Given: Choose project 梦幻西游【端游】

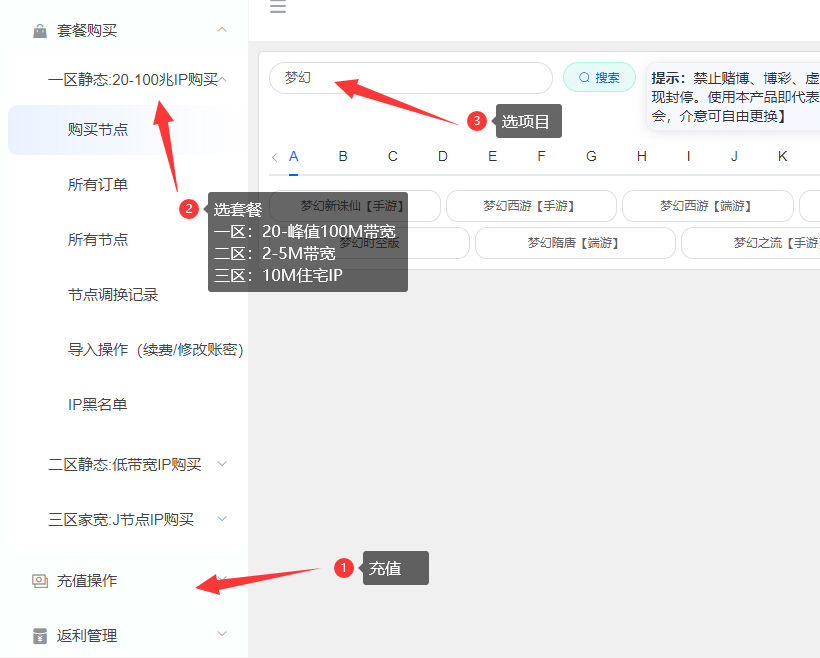Looking at the screenshot, I should pos(708,206).
